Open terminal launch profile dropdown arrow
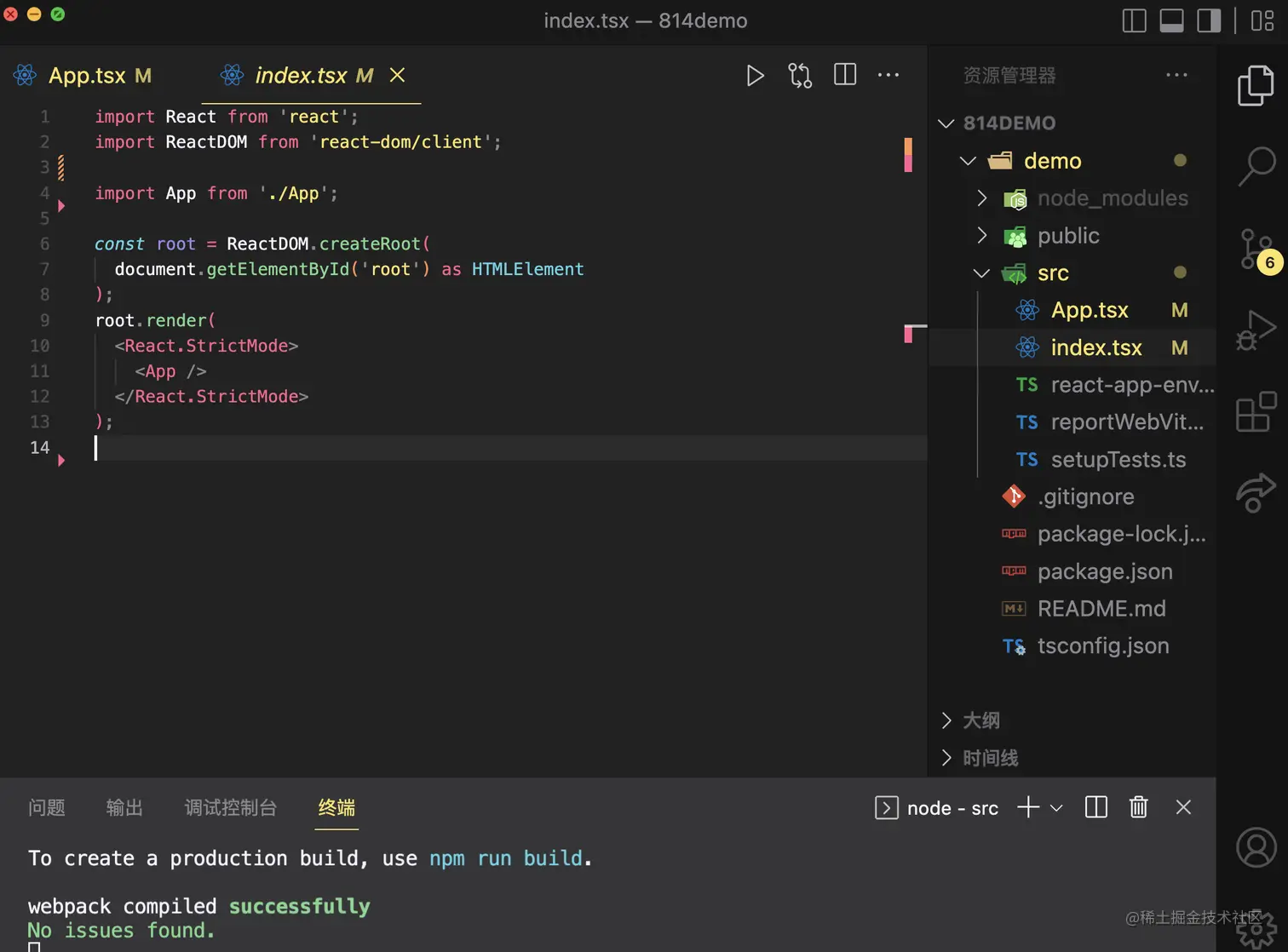1288x952 pixels. pos(1056,808)
